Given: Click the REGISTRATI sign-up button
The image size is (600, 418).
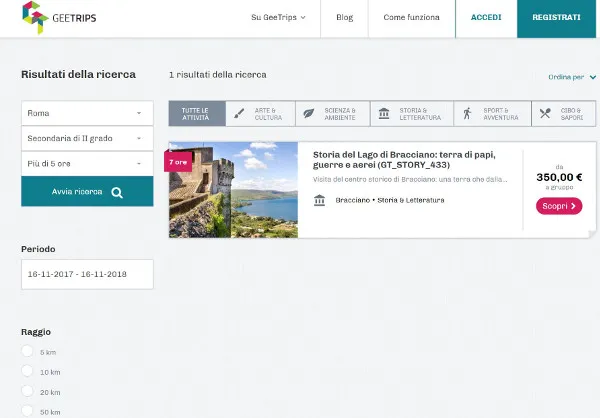Looking at the screenshot, I should [x=556, y=18].
